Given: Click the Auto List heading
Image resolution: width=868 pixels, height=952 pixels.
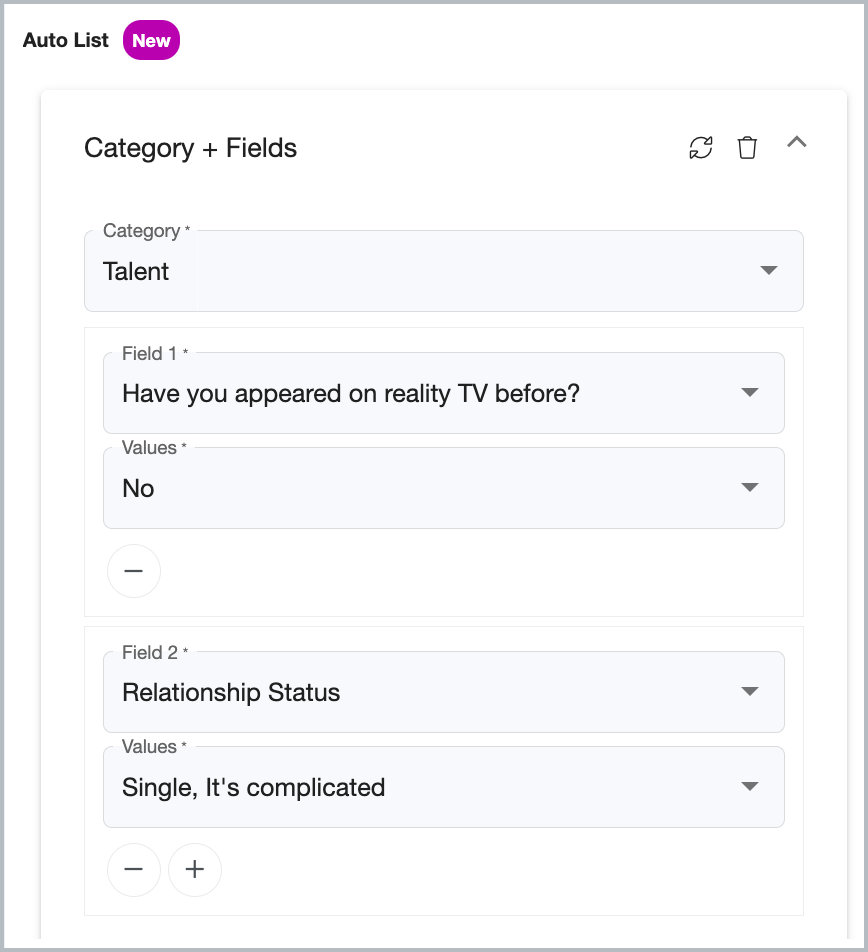Looking at the screenshot, I should tap(66, 40).
